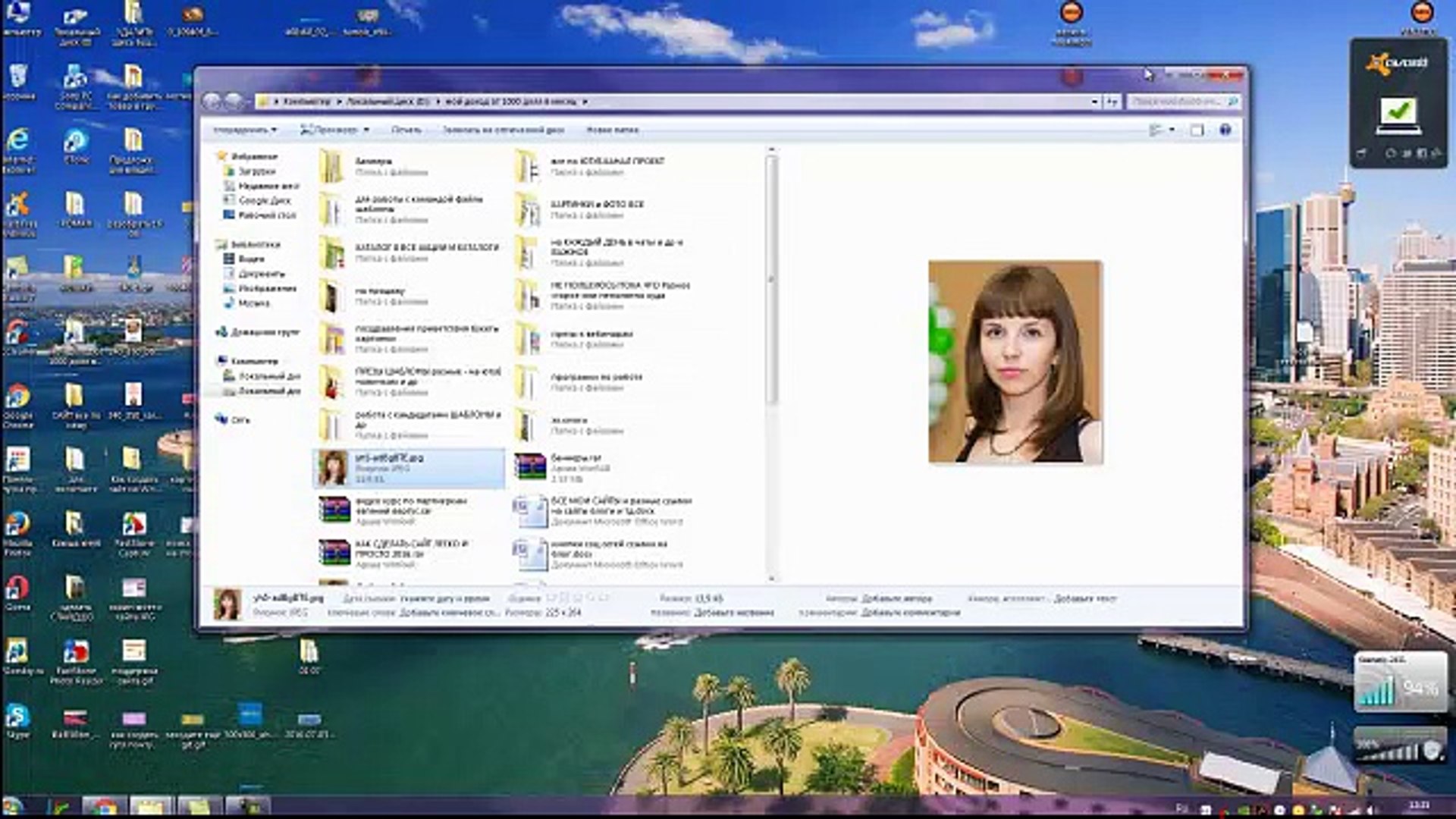Open Explorer's Help question-mark icon

click(1225, 130)
